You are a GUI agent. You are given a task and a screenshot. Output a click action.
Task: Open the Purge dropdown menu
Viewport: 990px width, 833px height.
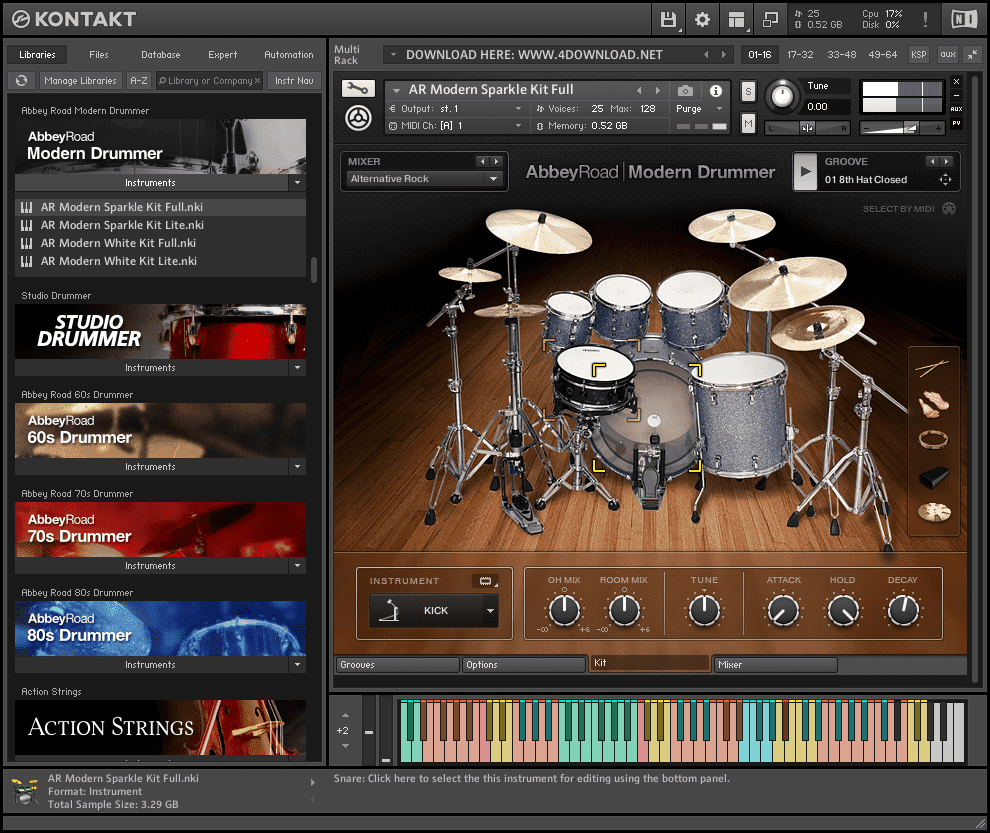[x=699, y=109]
